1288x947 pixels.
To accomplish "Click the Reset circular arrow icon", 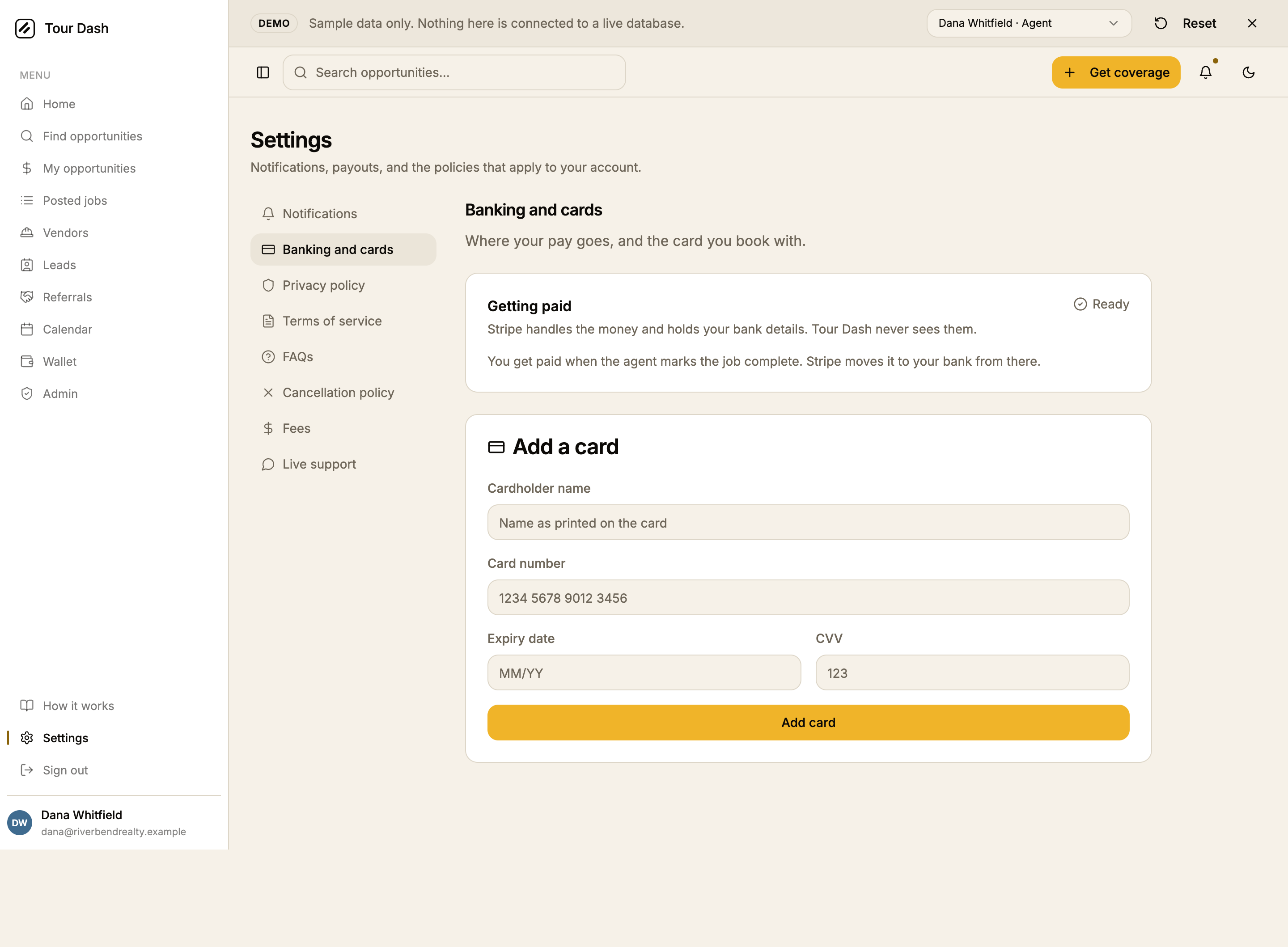I will pos(1161,24).
